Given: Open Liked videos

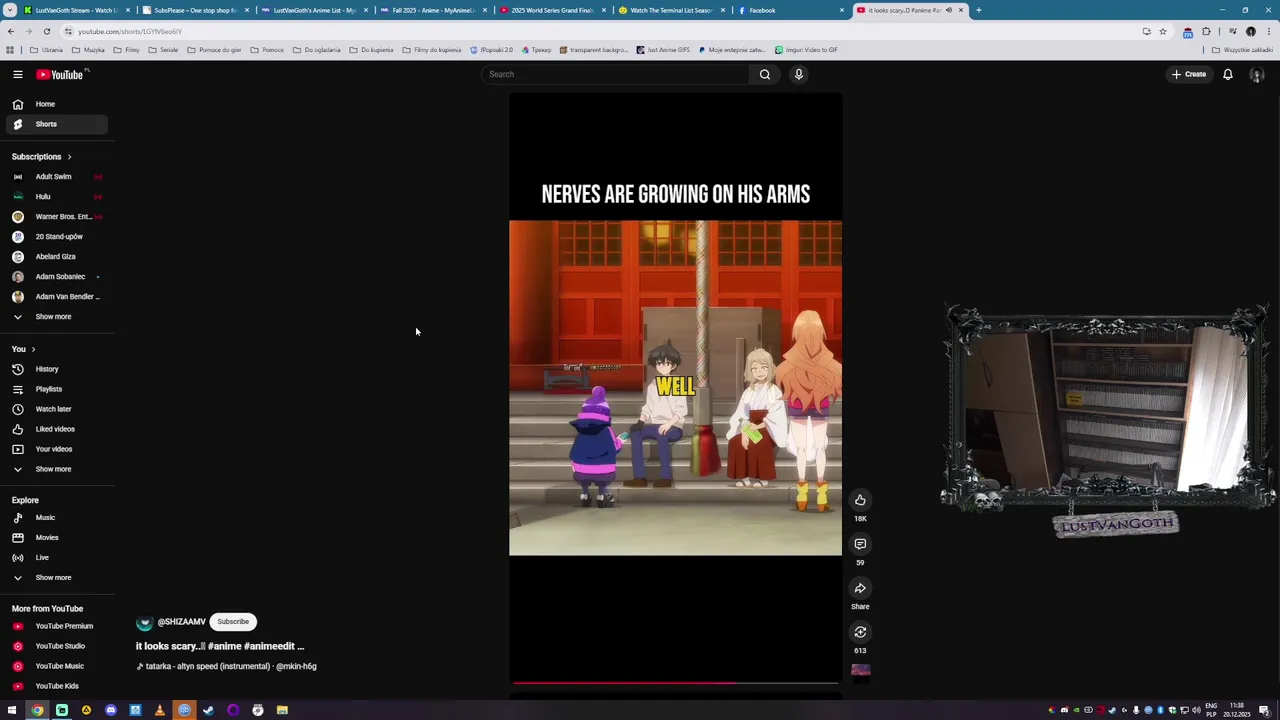Looking at the screenshot, I should coord(56,429).
